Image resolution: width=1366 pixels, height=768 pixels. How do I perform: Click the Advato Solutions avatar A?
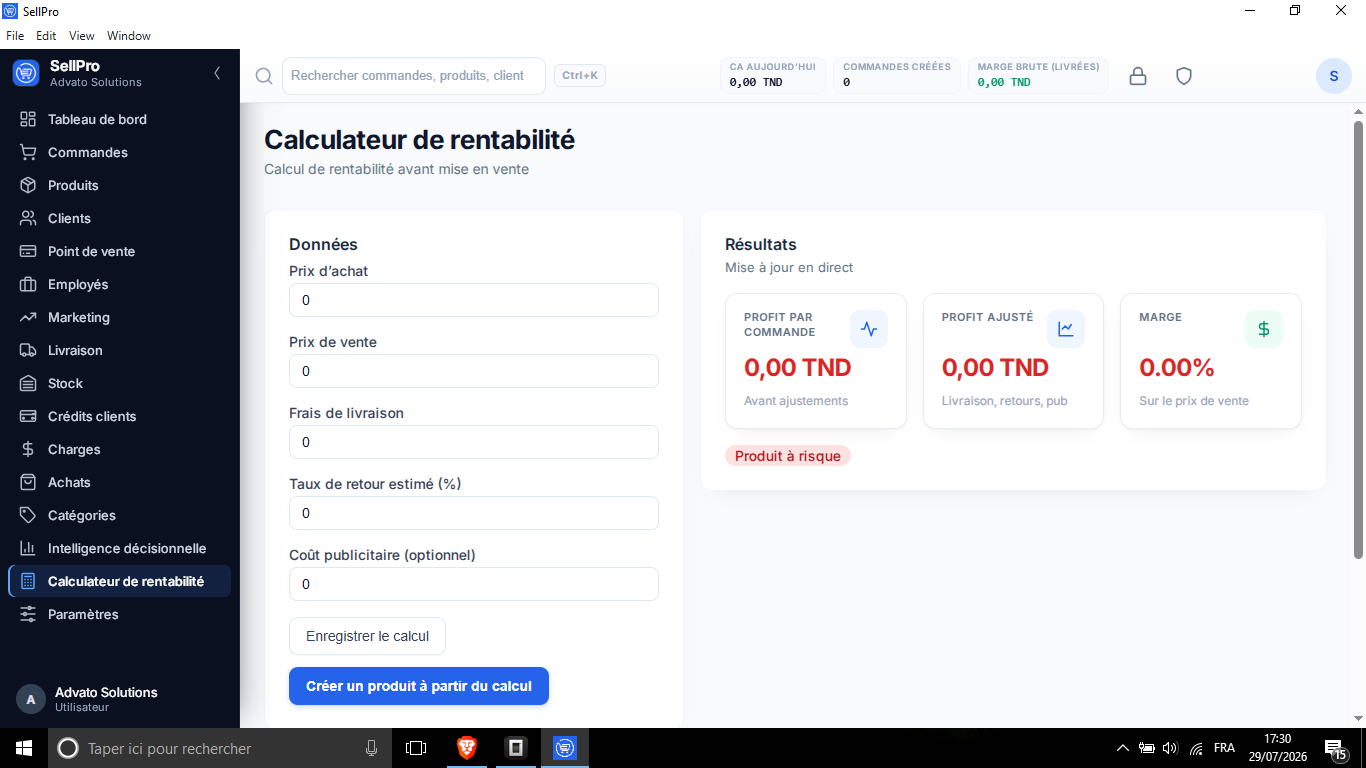[31, 699]
